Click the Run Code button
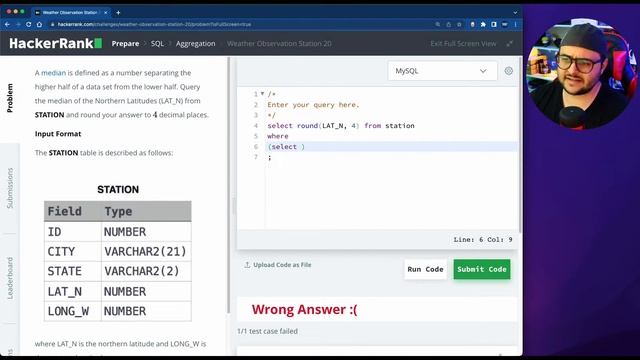The image size is (640, 360). tap(425, 269)
